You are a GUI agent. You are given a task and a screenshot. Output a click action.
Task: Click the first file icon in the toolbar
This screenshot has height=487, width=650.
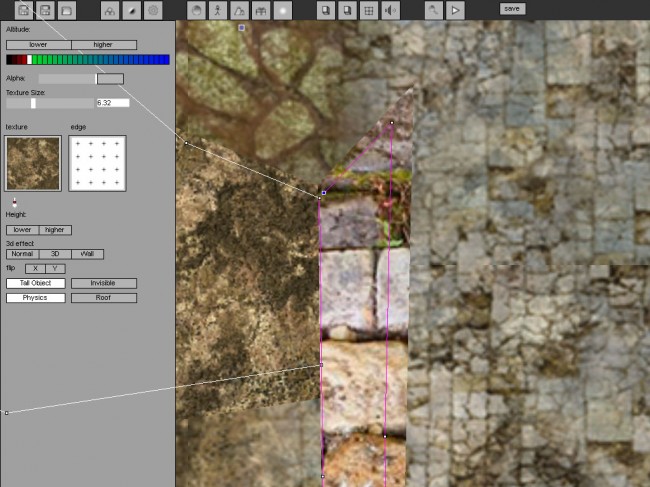pyautogui.click(x=22, y=10)
